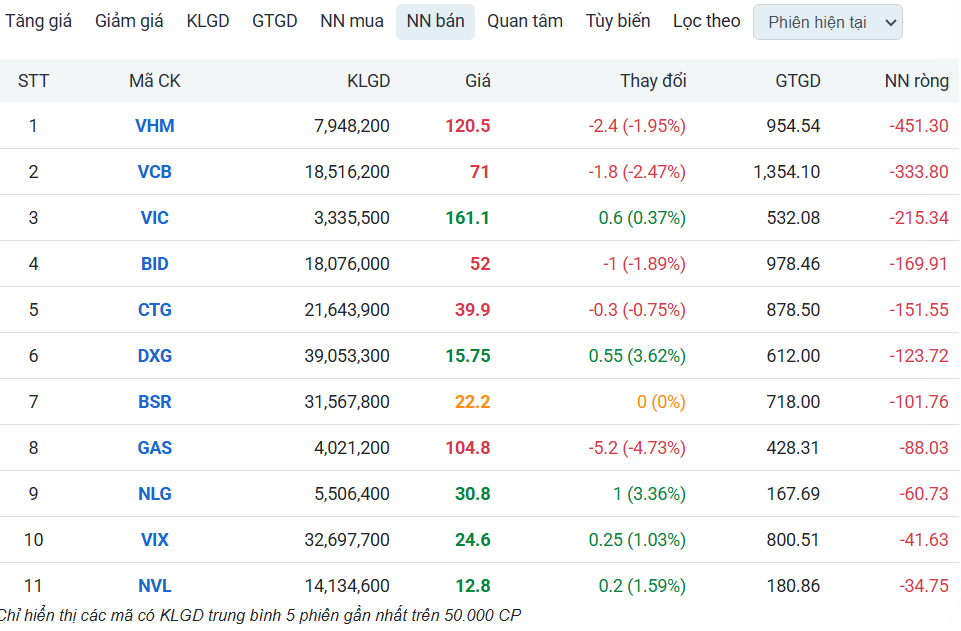The height and width of the screenshot is (631, 961).
Task: Open the Tùy biến tab
Action: pyautogui.click(x=617, y=21)
